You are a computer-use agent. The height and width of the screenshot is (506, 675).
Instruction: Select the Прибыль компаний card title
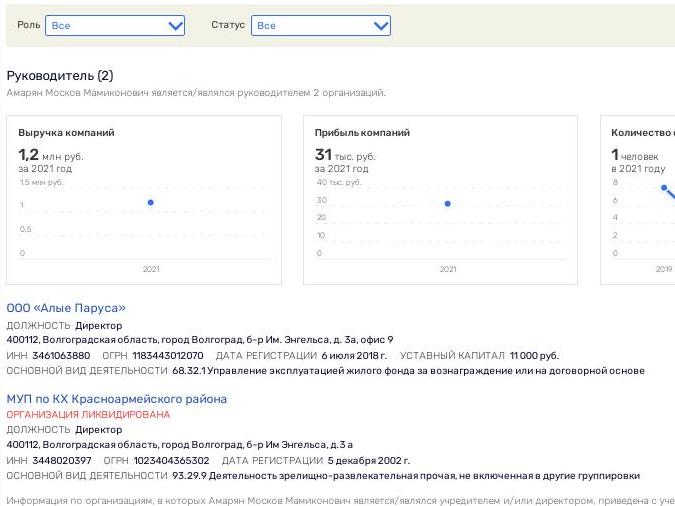point(362,133)
